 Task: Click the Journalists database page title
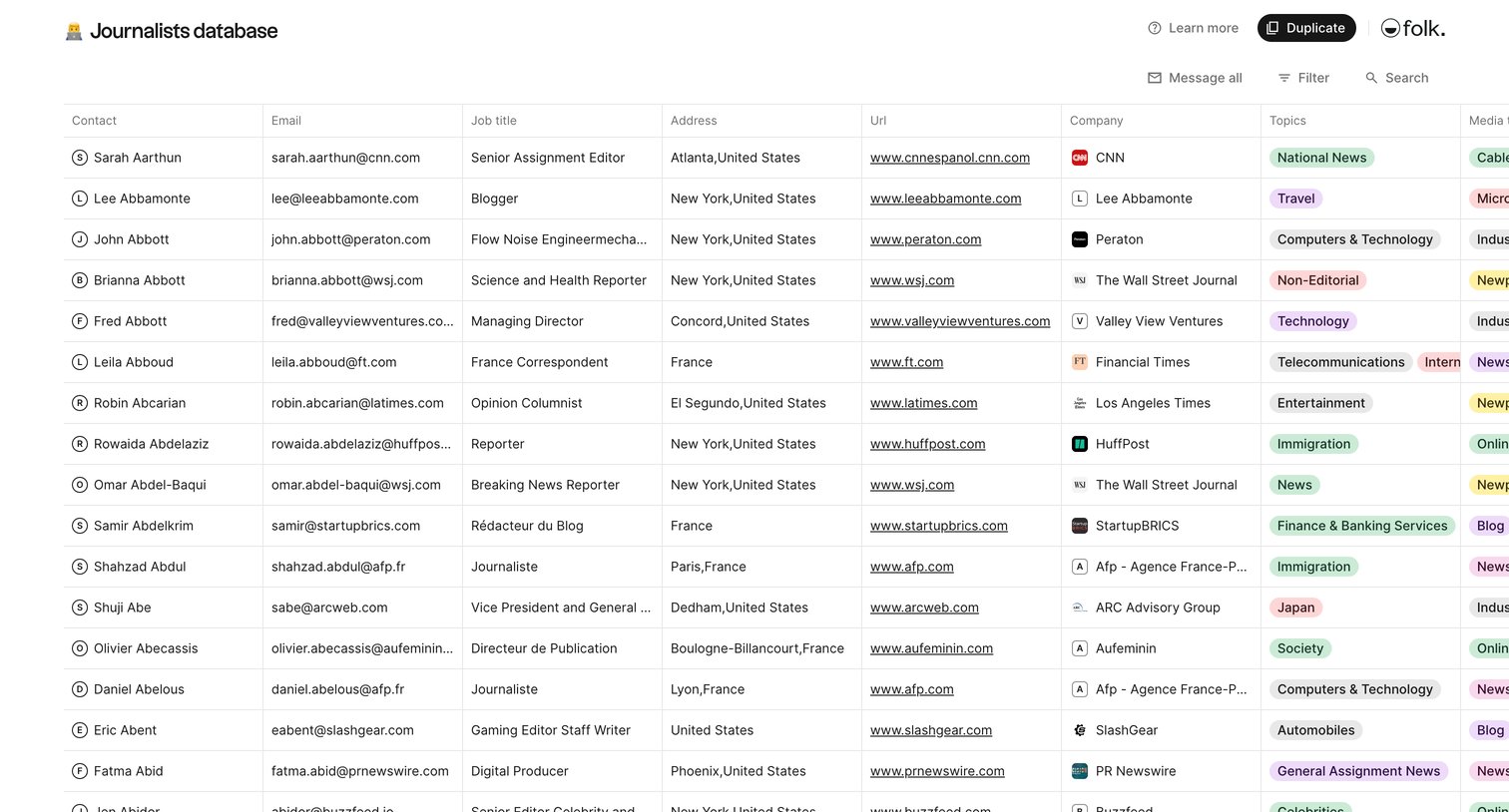[184, 31]
